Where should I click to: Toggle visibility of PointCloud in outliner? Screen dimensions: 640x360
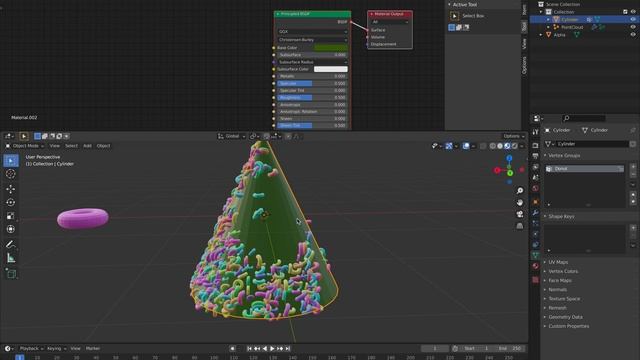click(x=633, y=27)
